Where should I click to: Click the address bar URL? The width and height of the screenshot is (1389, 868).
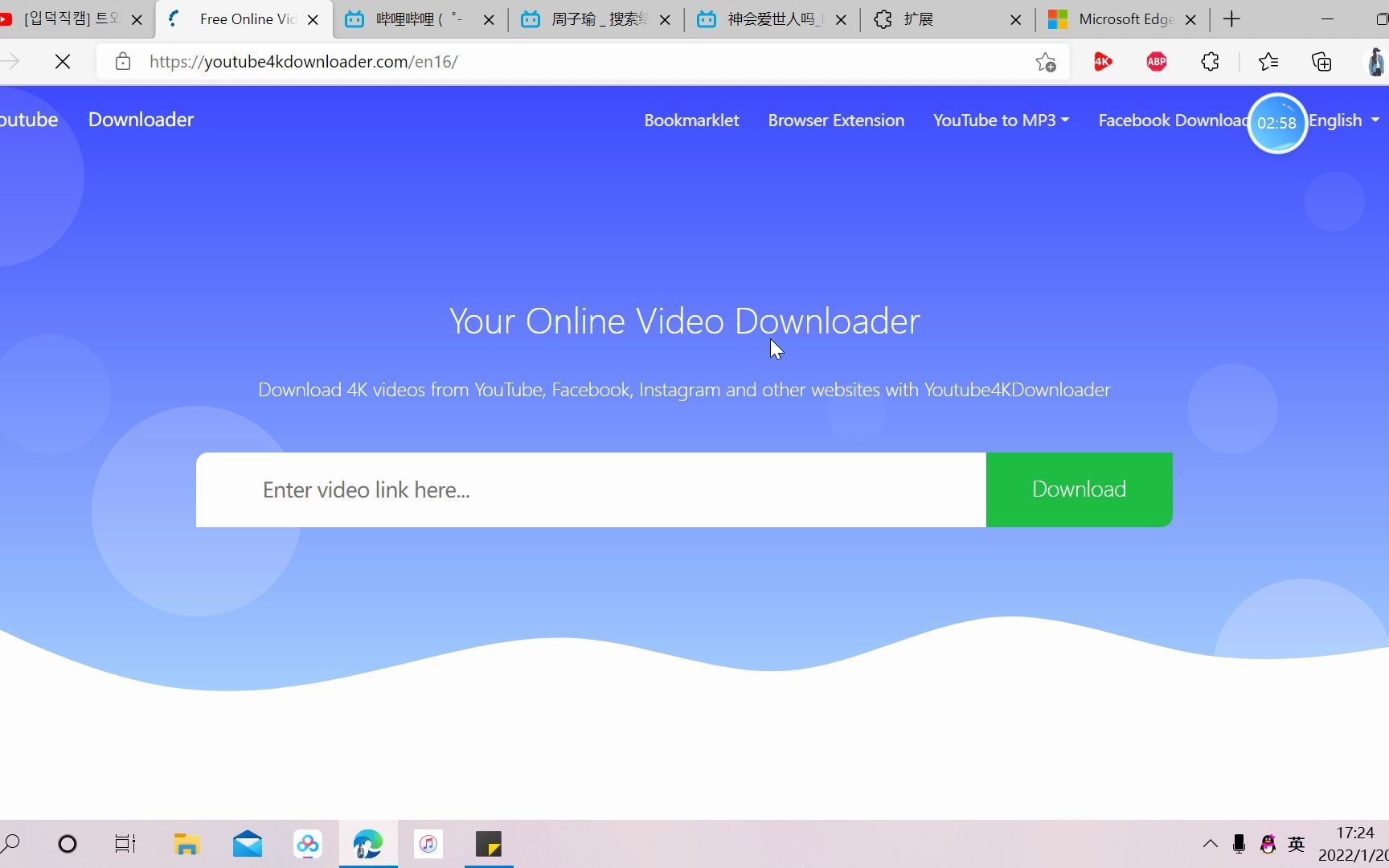coord(304,62)
